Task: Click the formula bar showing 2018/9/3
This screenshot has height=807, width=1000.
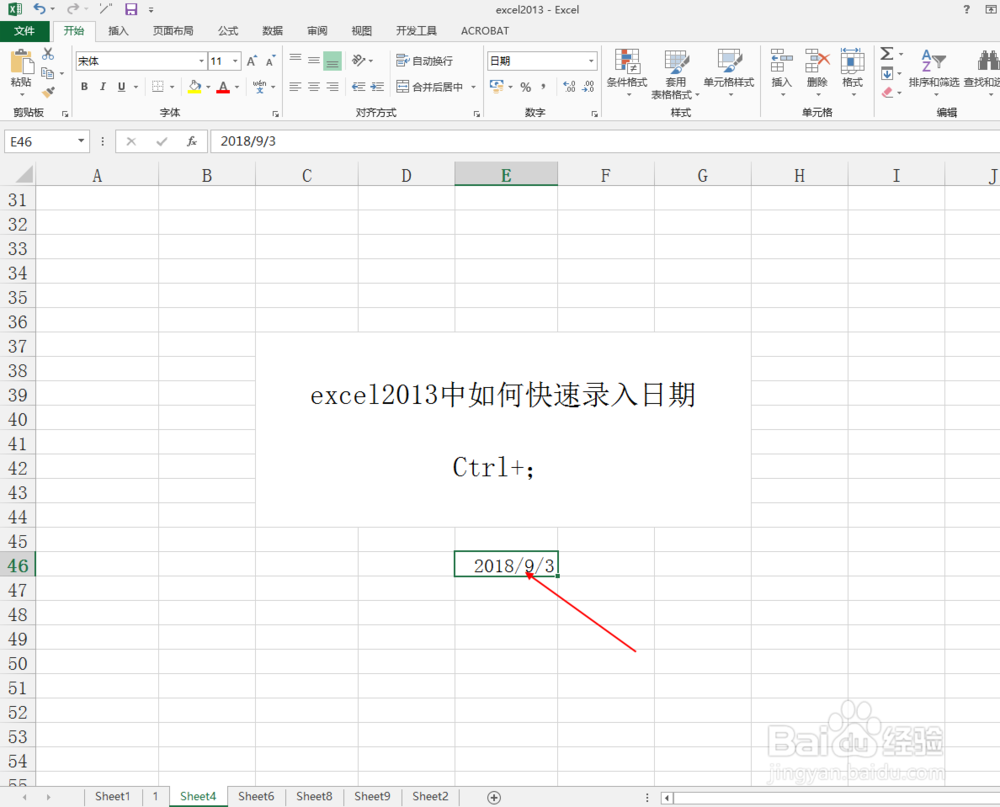Action: pyautogui.click(x=606, y=141)
